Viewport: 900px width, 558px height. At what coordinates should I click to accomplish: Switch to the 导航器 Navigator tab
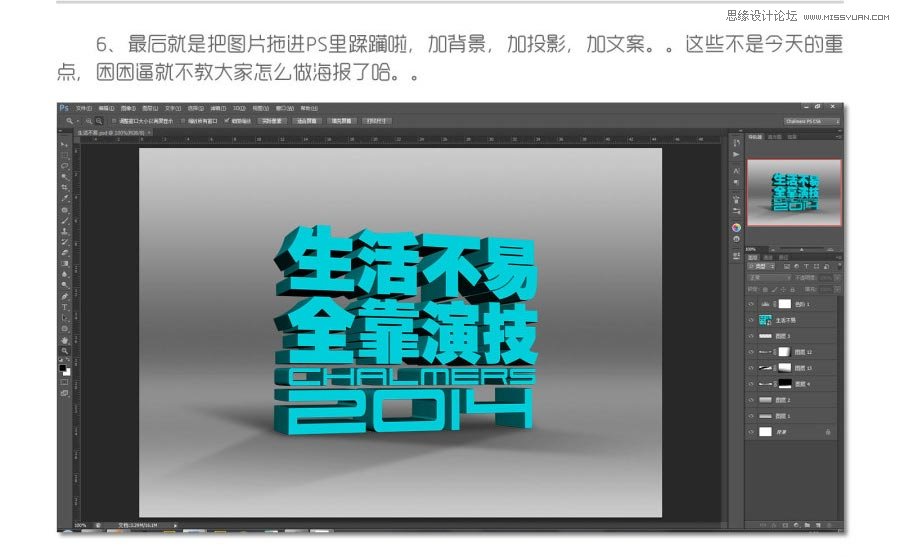click(x=755, y=137)
